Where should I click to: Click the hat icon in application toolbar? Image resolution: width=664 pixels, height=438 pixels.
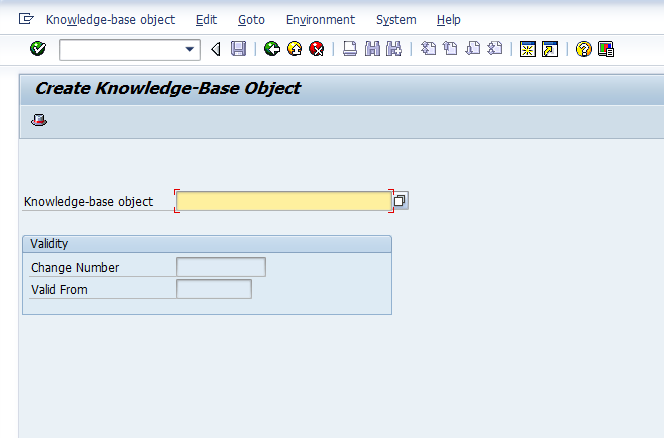pyautogui.click(x=39, y=121)
